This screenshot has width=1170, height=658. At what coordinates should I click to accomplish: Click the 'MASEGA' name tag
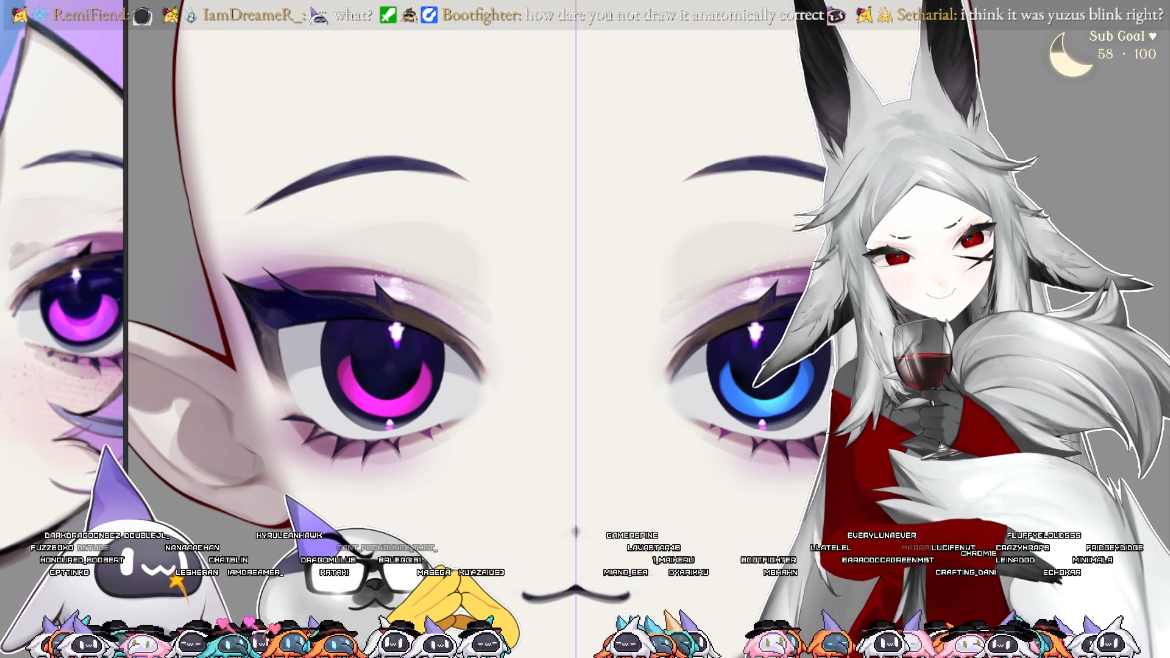[434, 572]
